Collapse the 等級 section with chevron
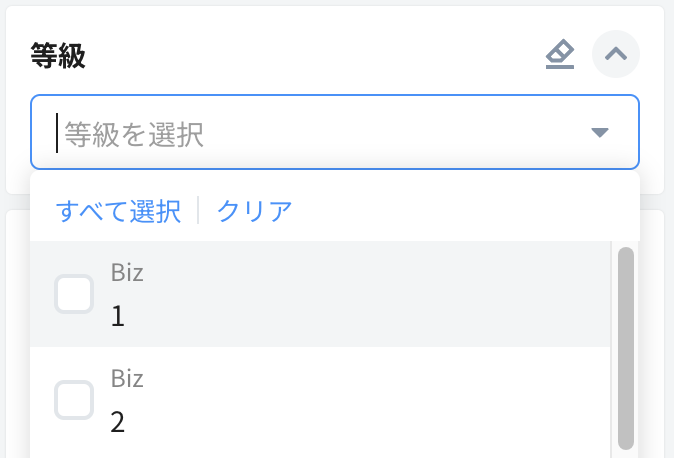The width and height of the screenshot is (674, 458). [x=615, y=55]
